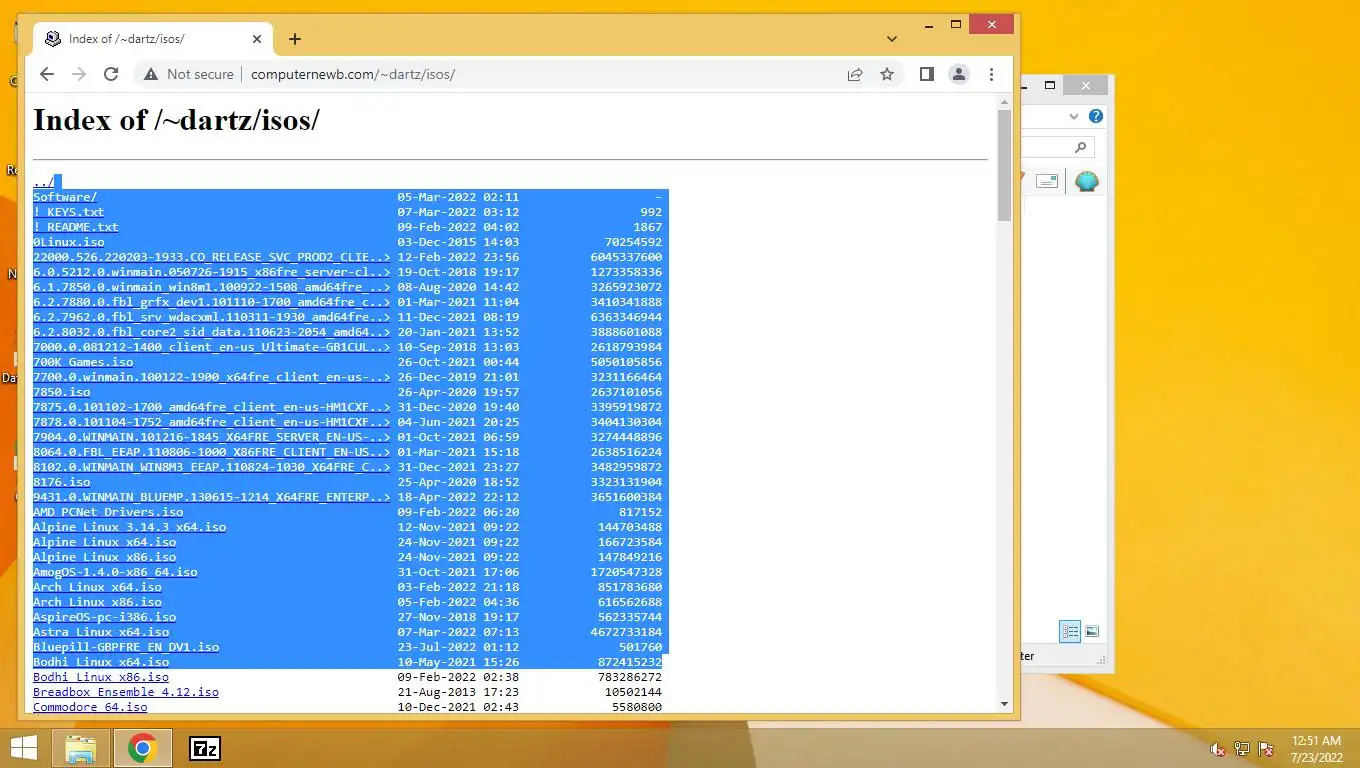
Task: Click the shell icon in background window toolbar
Action: (x=1087, y=181)
